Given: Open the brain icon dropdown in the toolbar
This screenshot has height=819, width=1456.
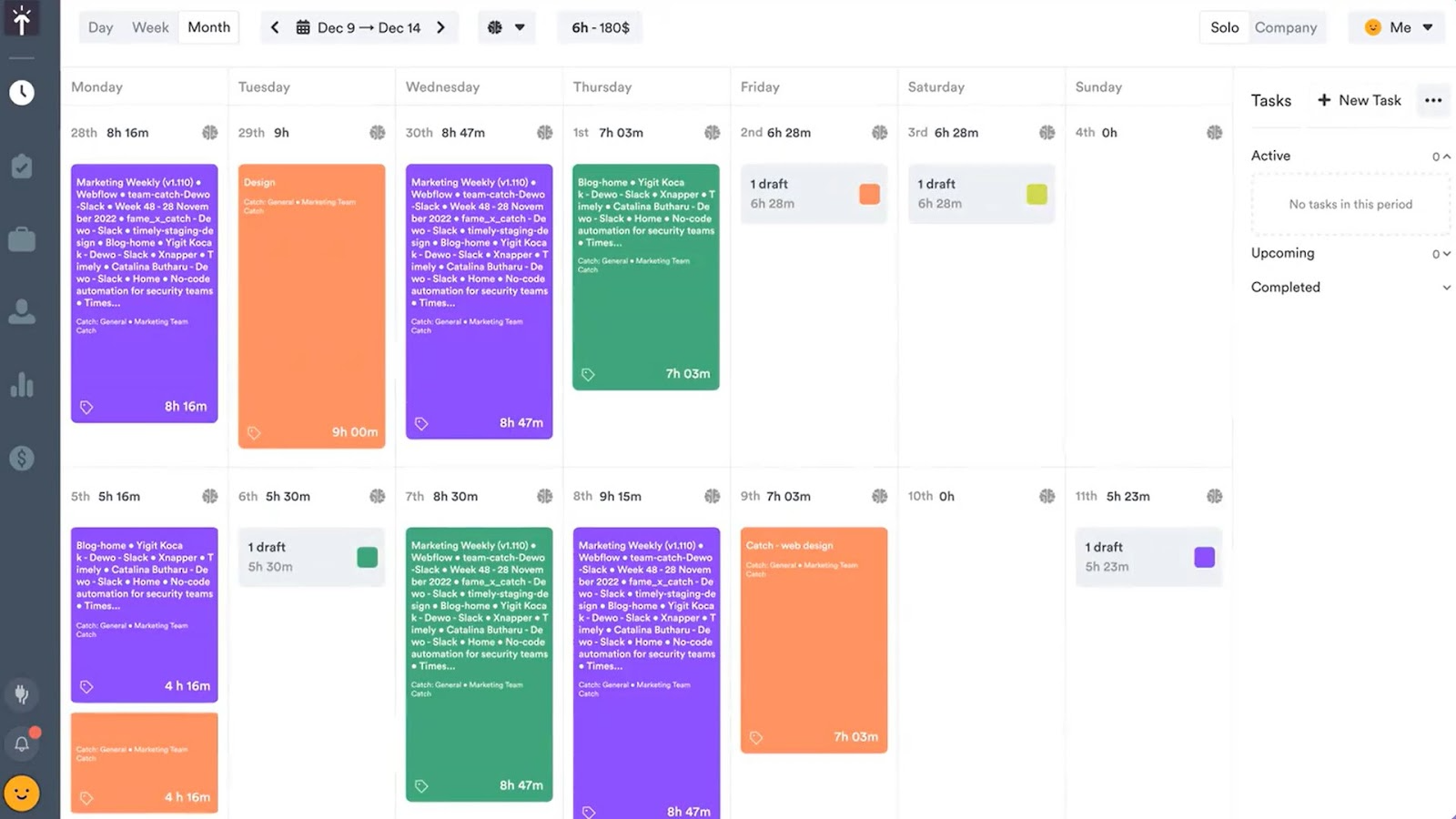Looking at the screenshot, I should pos(507,27).
